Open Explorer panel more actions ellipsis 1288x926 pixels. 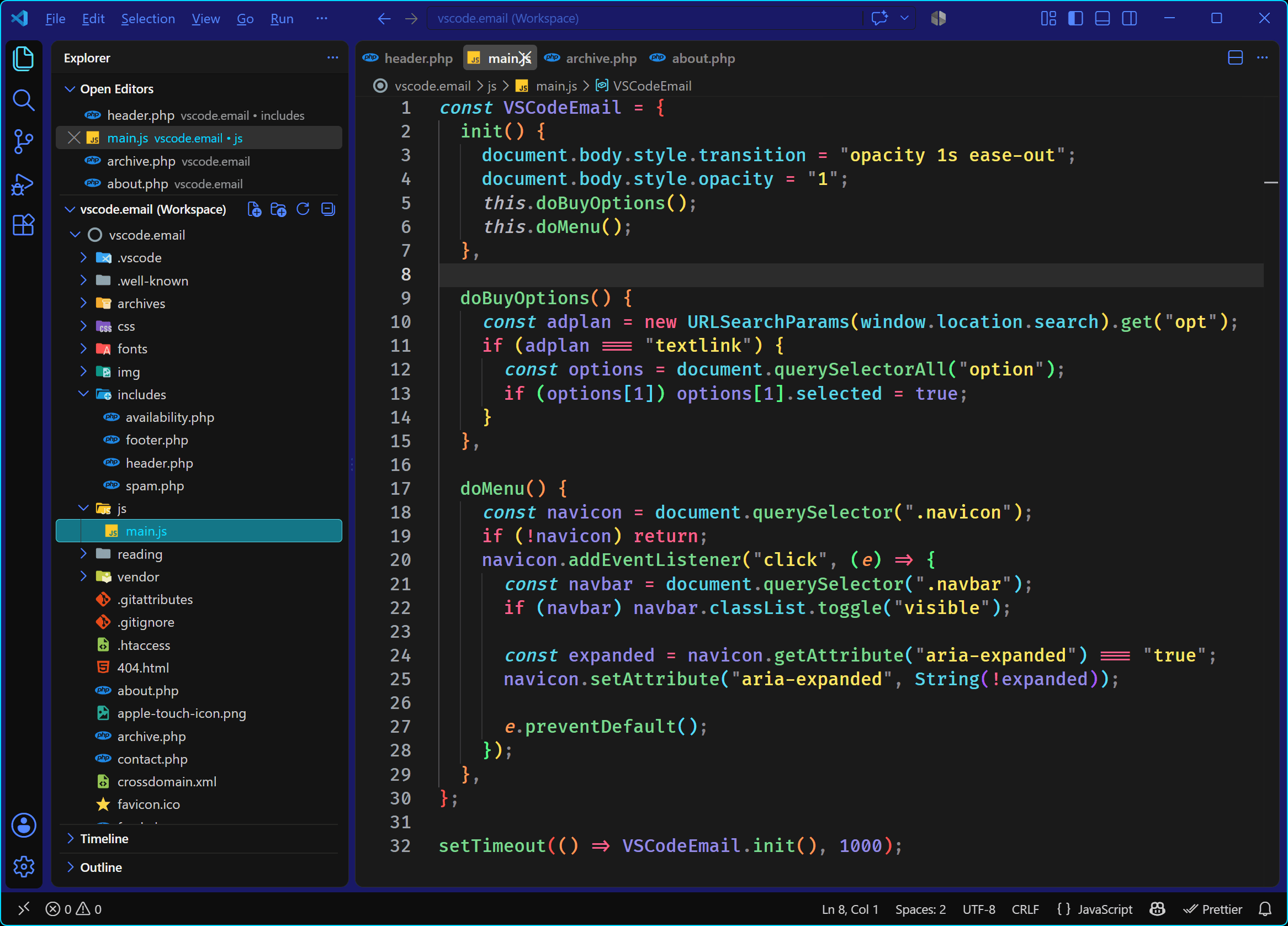[333, 57]
